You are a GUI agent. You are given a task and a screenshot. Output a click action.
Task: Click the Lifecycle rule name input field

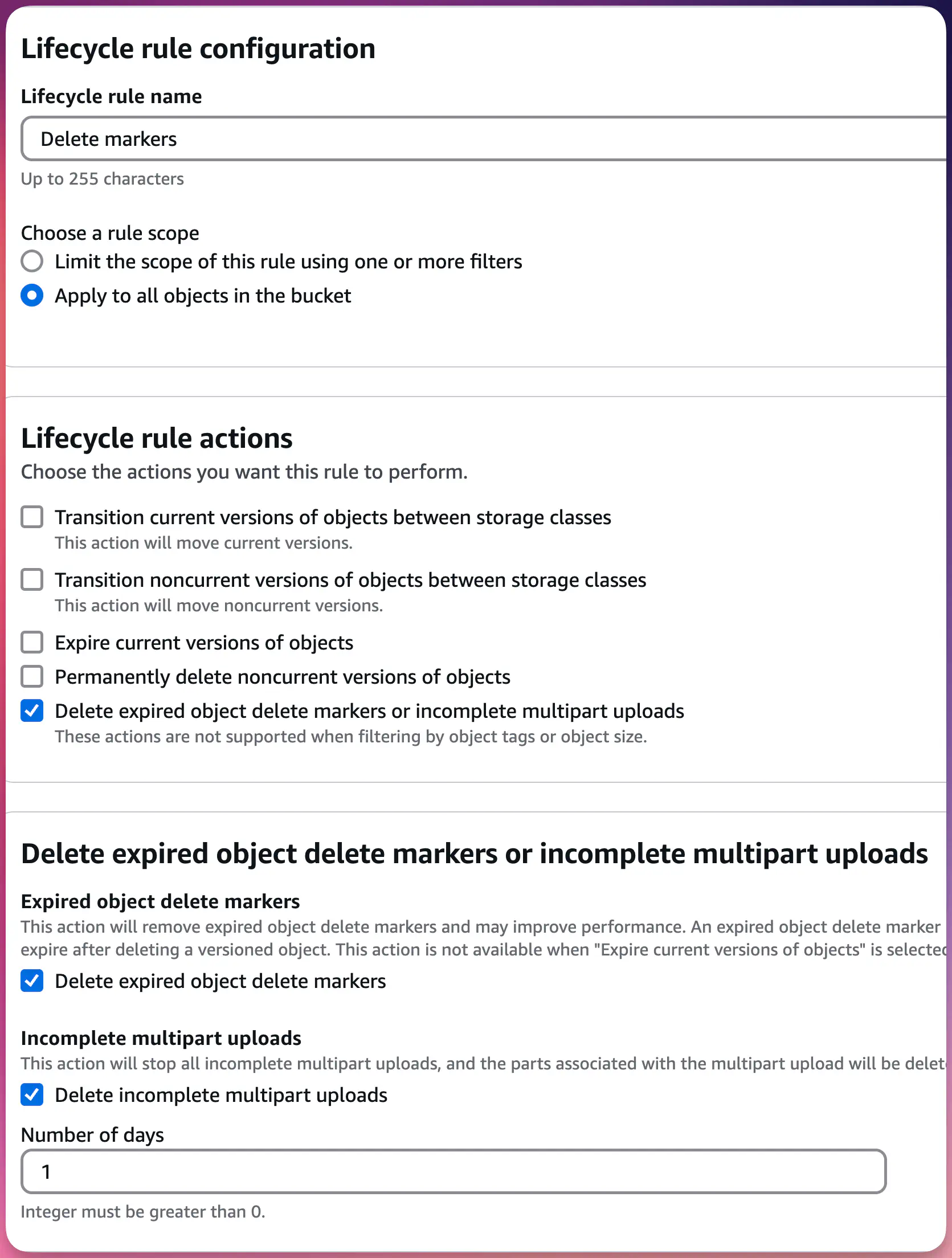click(x=399, y=138)
